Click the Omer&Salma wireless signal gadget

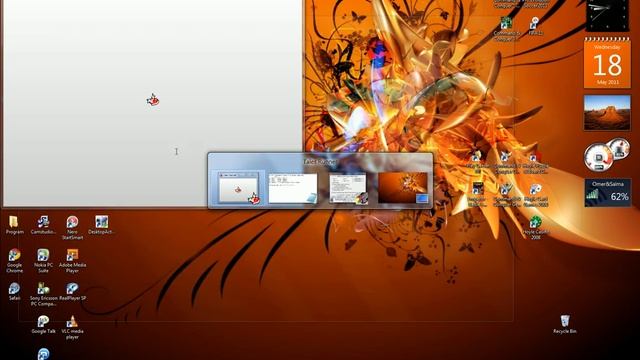[607, 192]
